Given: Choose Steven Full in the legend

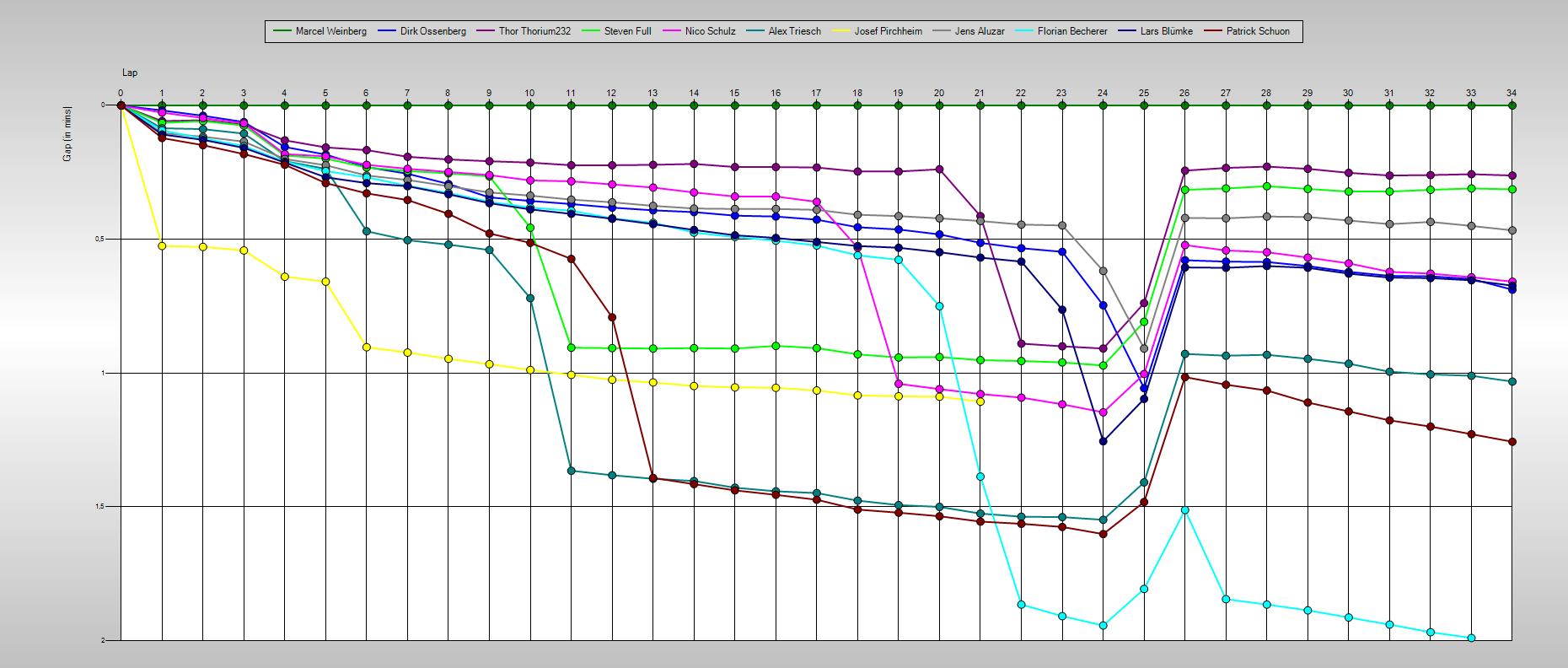Looking at the screenshot, I should pyautogui.click(x=617, y=31).
